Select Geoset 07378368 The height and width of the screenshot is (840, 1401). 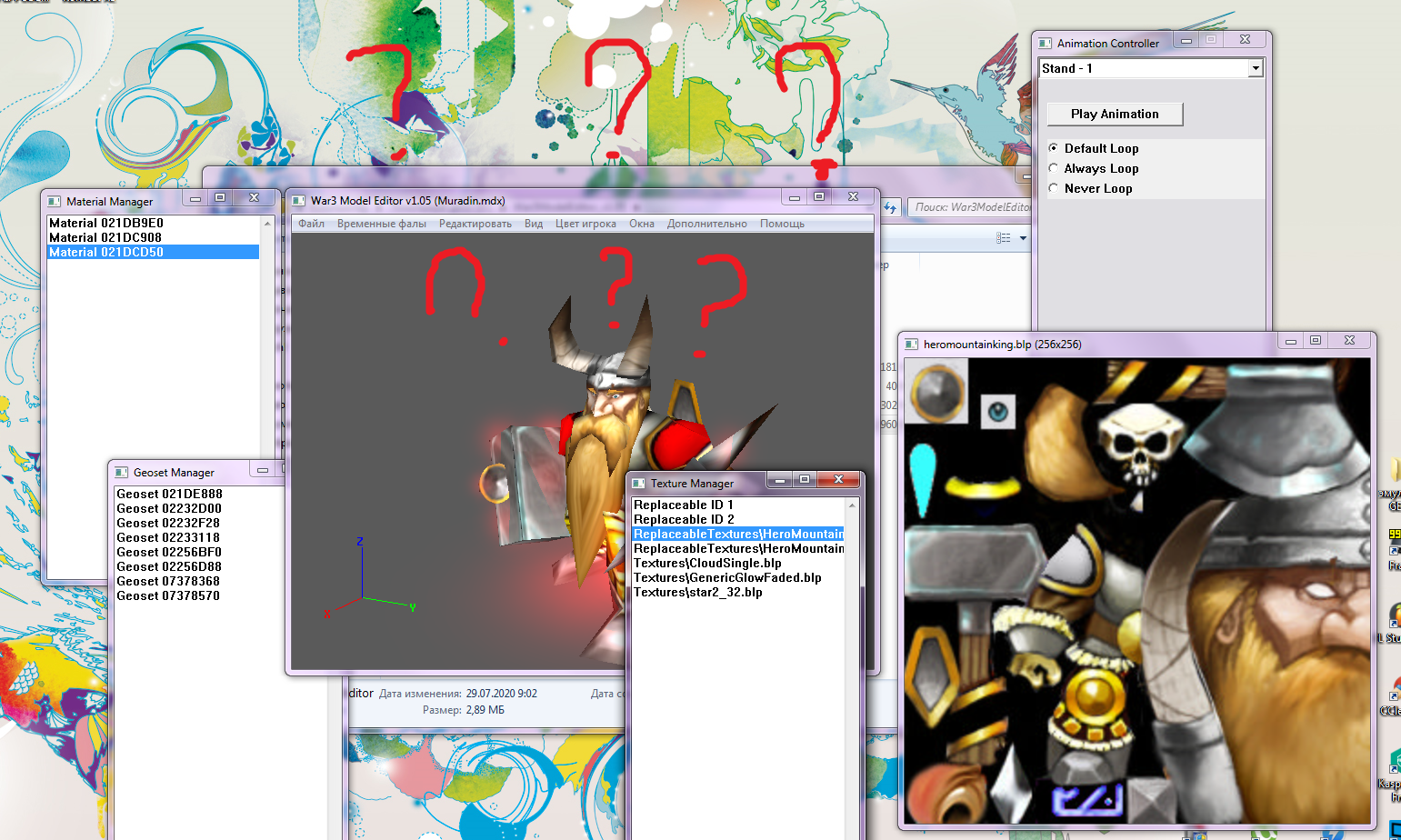pos(168,581)
